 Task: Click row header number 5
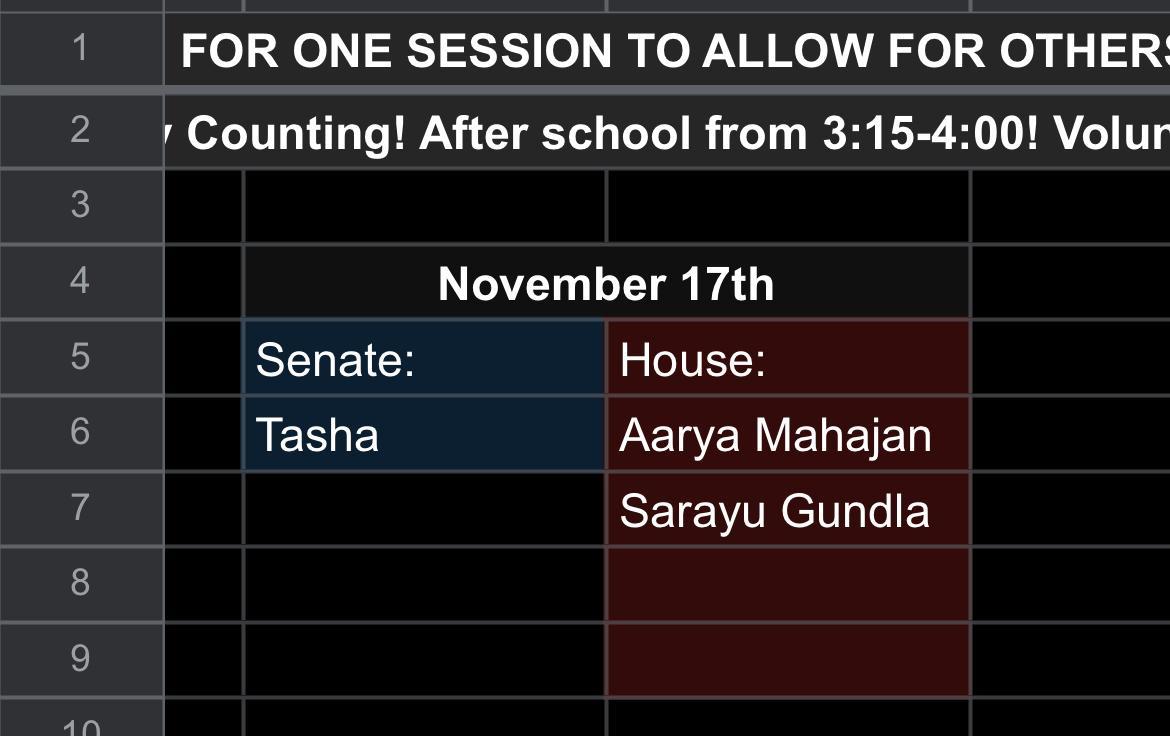pyautogui.click(x=81, y=357)
